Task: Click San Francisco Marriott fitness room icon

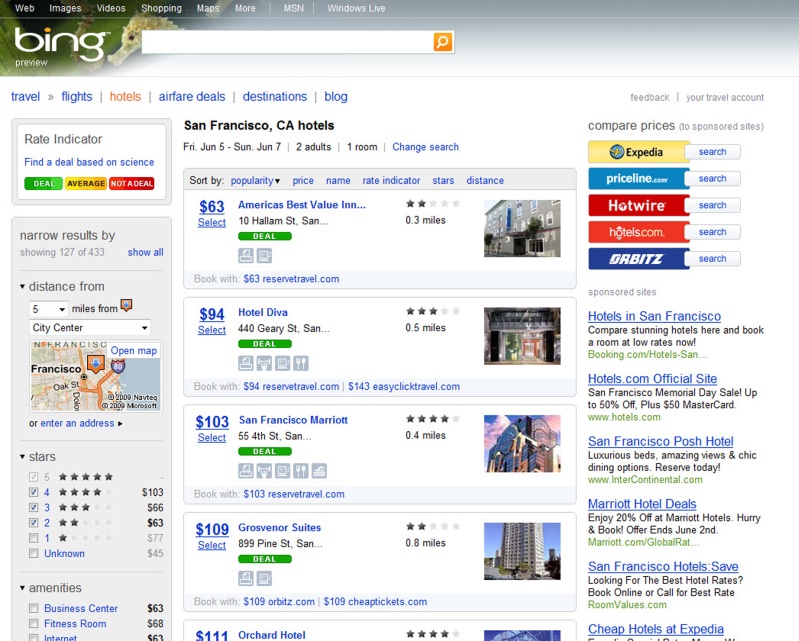Action: click(x=264, y=470)
